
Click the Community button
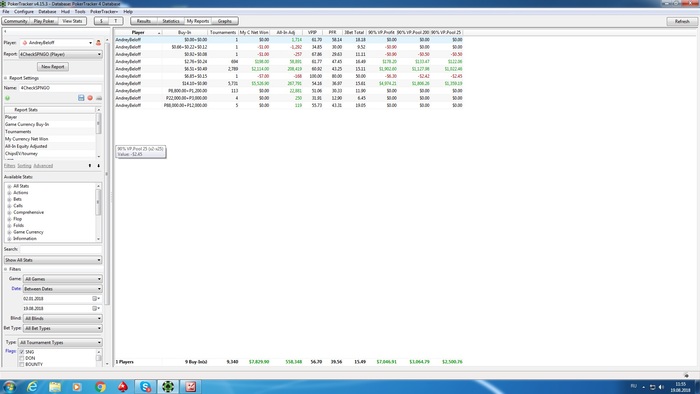16,21
